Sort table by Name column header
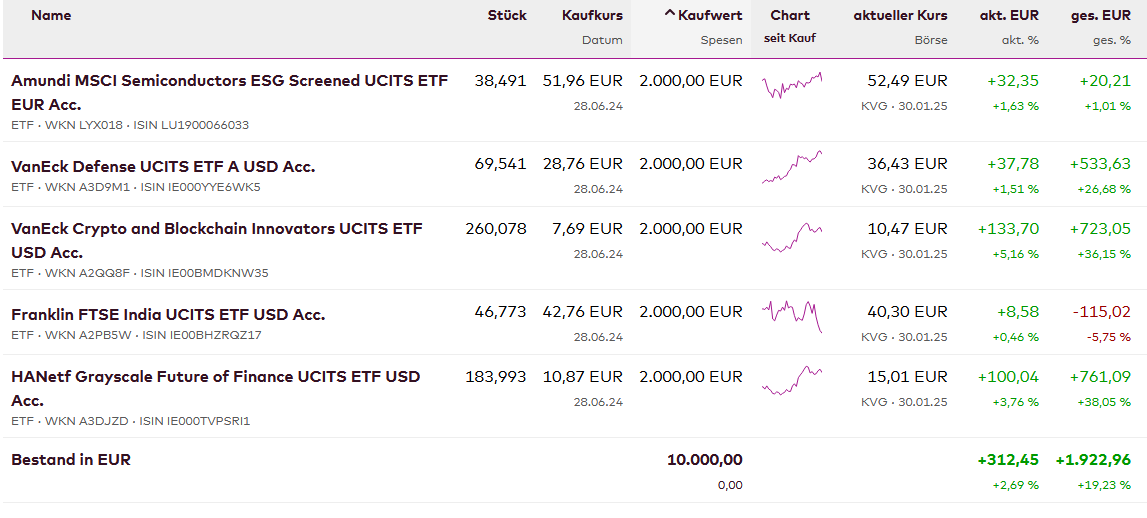 tap(51, 15)
